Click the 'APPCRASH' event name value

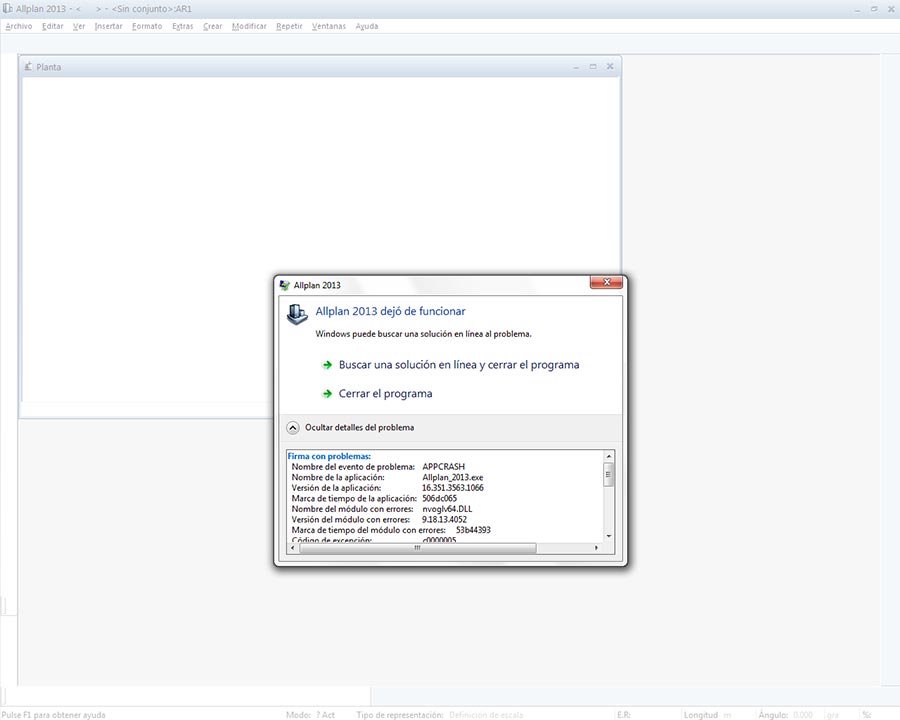pos(444,467)
